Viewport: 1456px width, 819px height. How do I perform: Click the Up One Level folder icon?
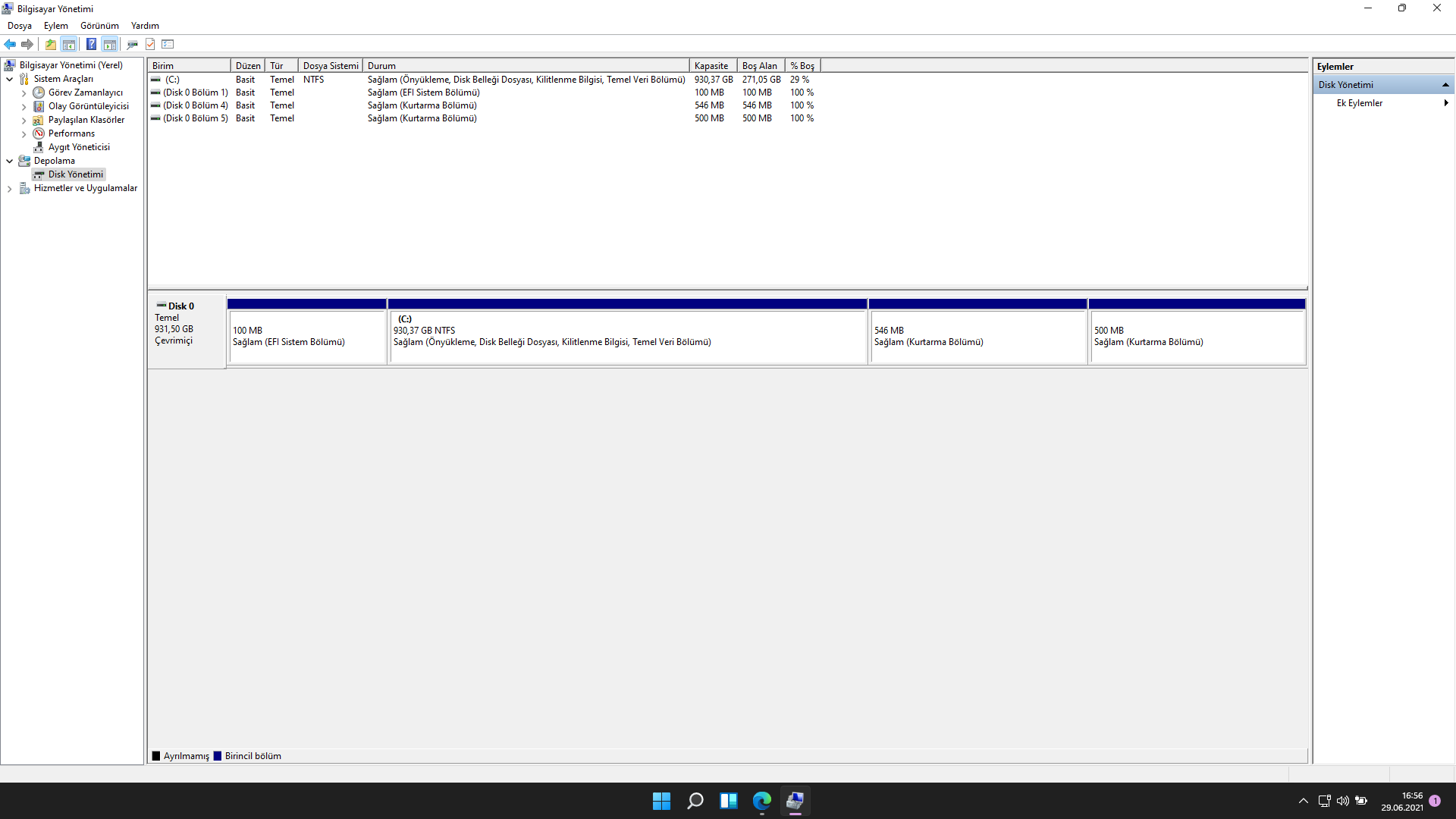tap(50, 44)
